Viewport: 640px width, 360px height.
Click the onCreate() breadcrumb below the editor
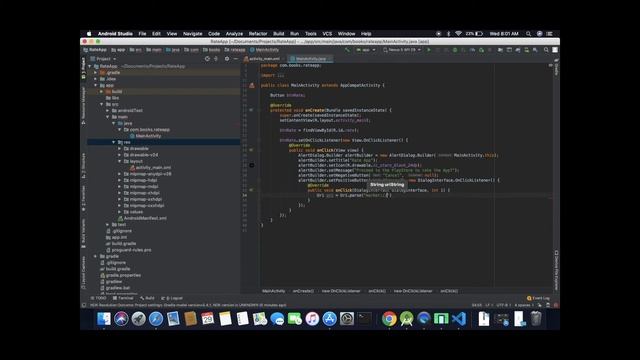tap(303, 291)
